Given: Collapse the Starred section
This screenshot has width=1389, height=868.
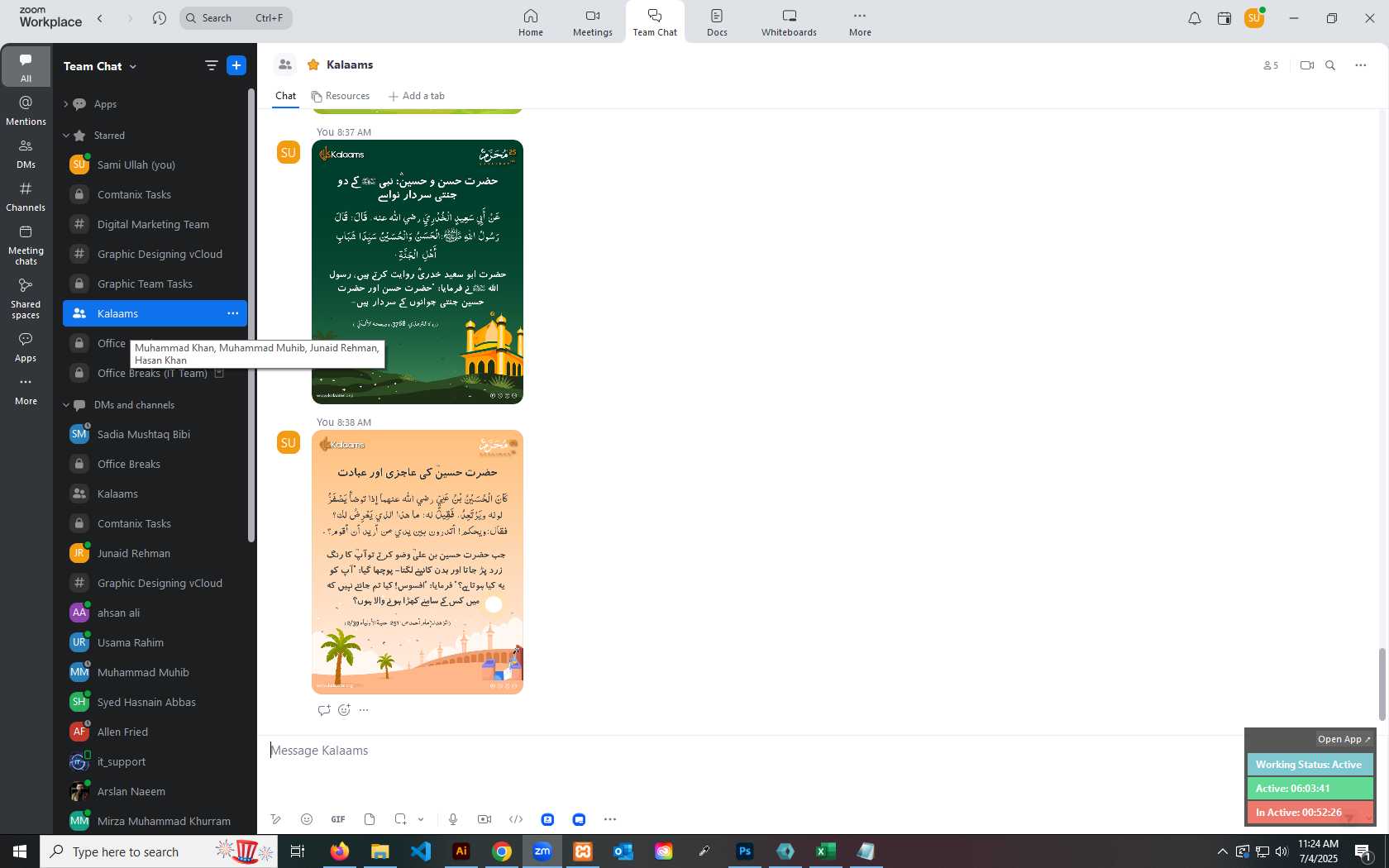Looking at the screenshot, I should 66,136.
